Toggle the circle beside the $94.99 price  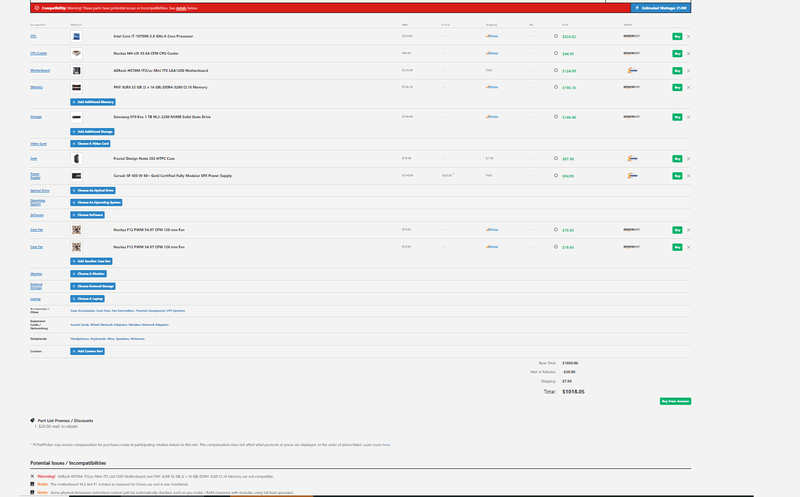[556, 176]
